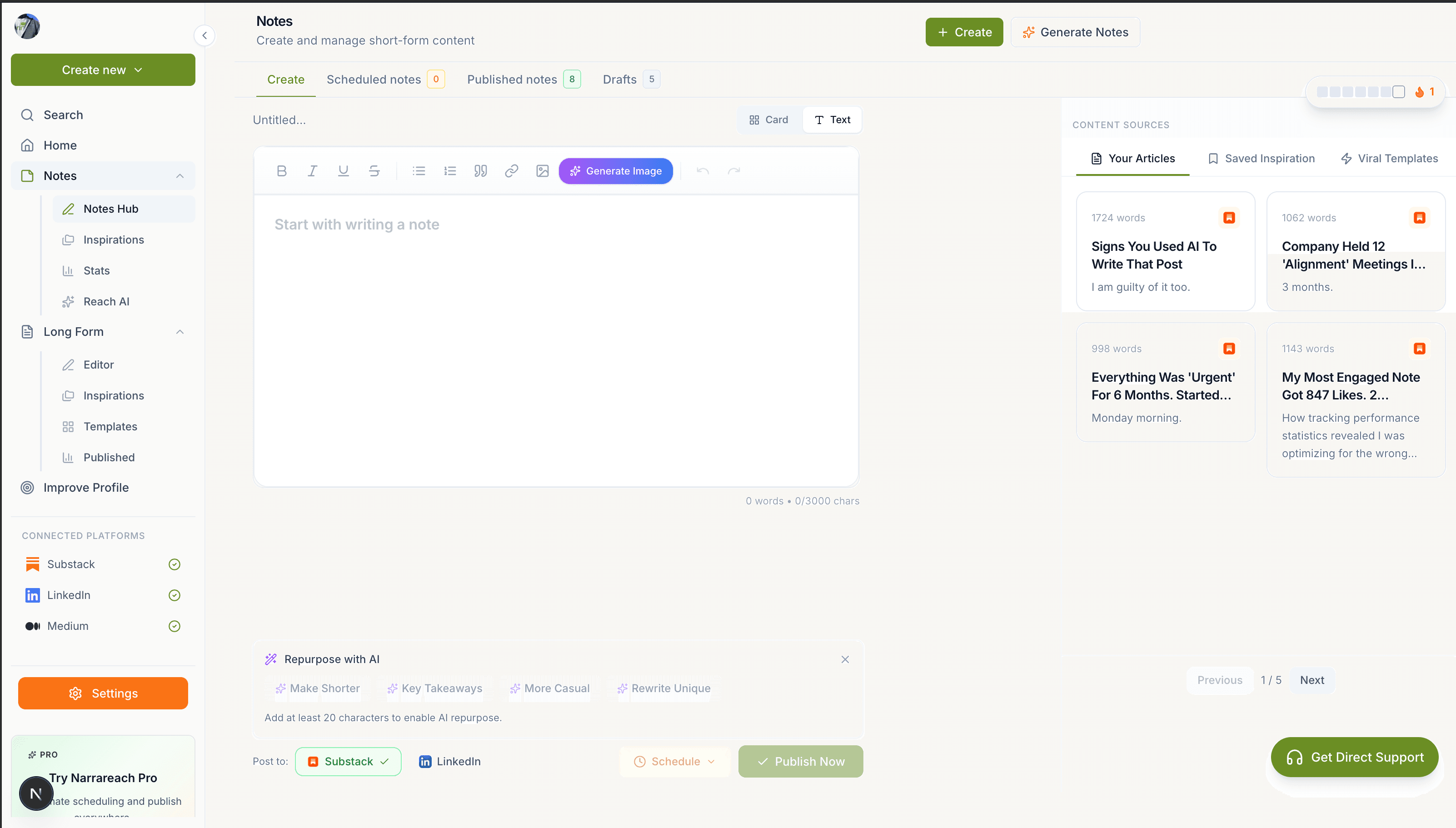Open Inspirations under Notes

tap(124, 240)
